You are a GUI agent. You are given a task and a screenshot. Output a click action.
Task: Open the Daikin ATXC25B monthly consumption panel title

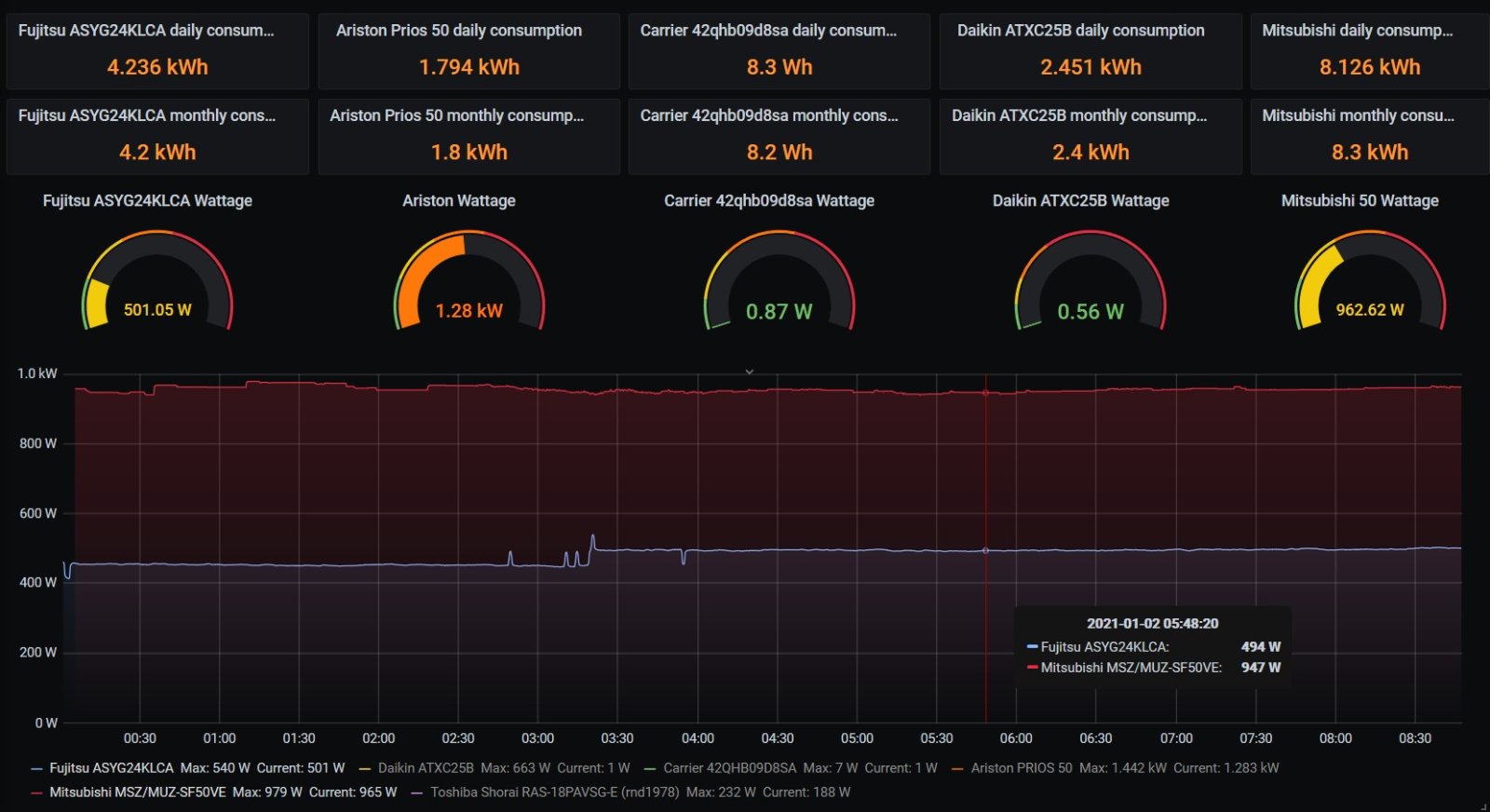[1079, 115]
